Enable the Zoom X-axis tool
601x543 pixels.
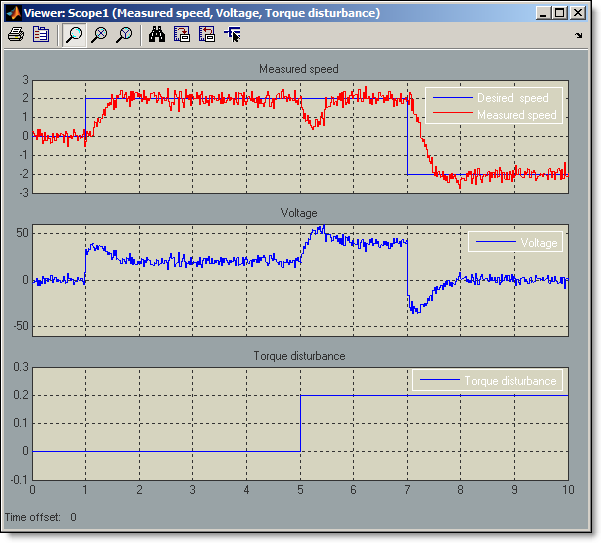pos(99,34)
